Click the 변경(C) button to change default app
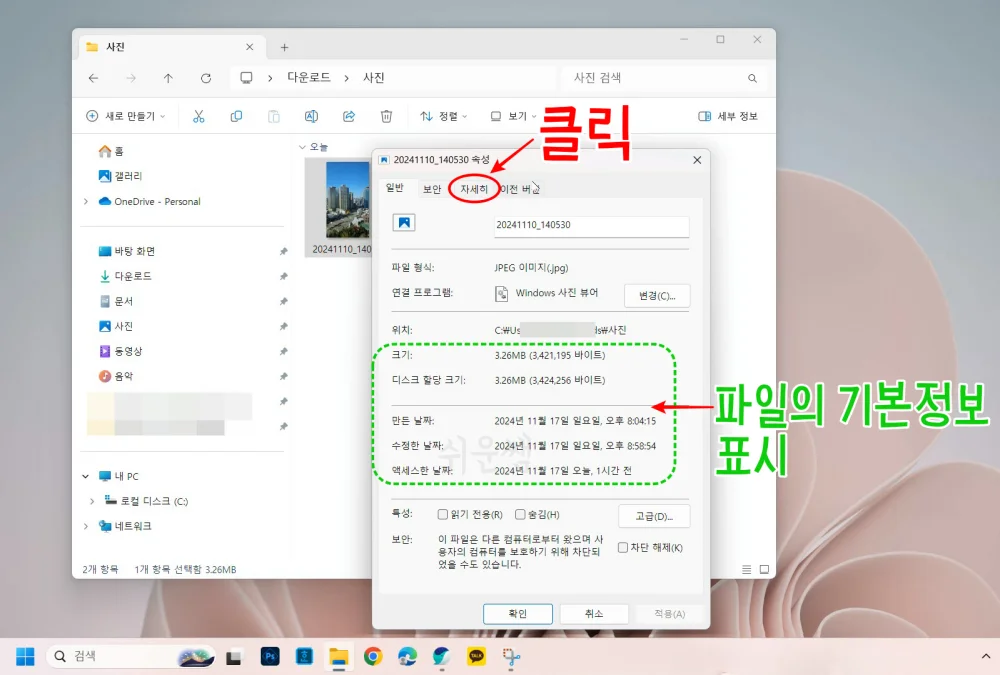Screen dimensions: 1000x675 tap(657, 295)
